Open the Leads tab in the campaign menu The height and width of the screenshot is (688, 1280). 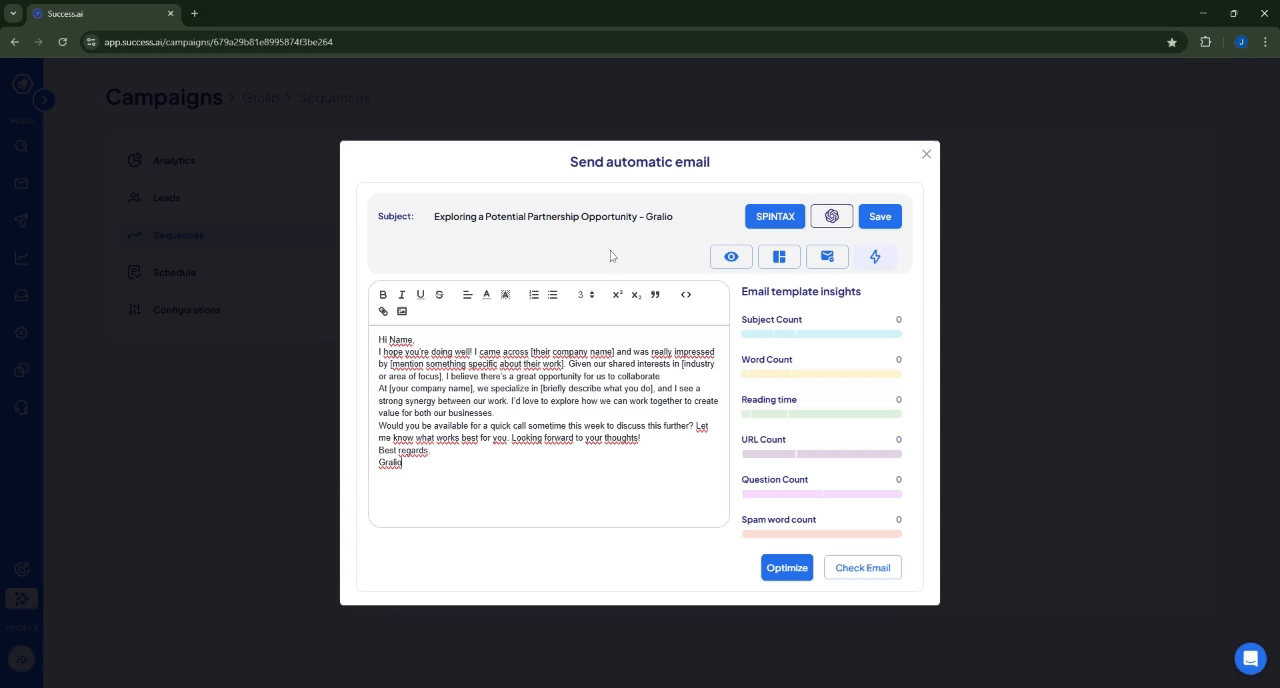tap(167, 198)
